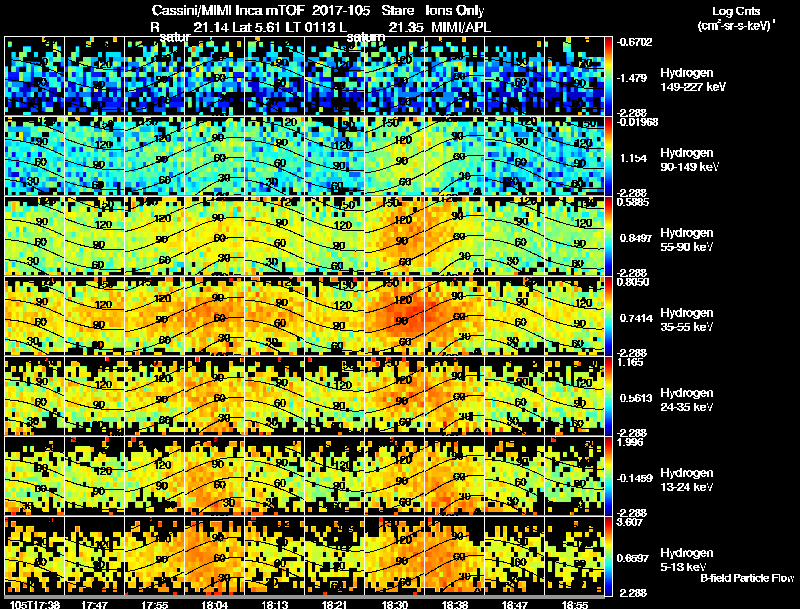Open the 90-149 keV image panel at 18:13

(x=275, y=156)
